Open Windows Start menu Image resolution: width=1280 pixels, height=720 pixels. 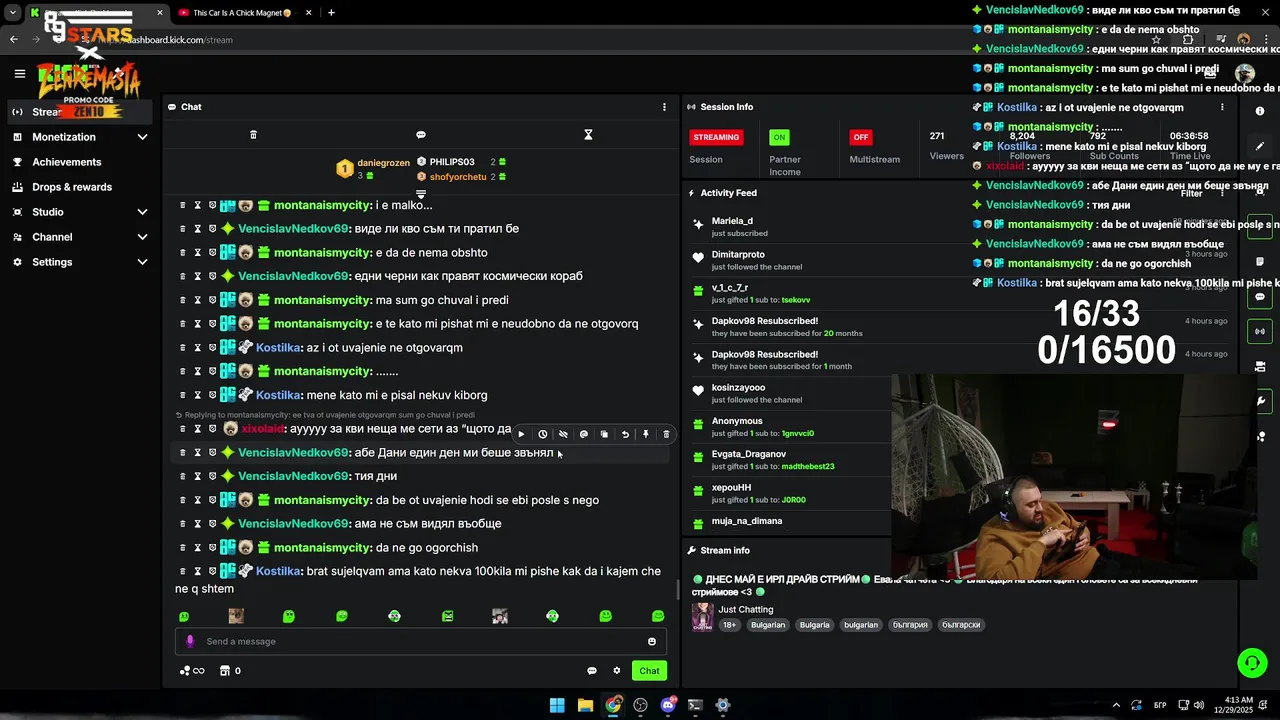(x=557, y=705)
